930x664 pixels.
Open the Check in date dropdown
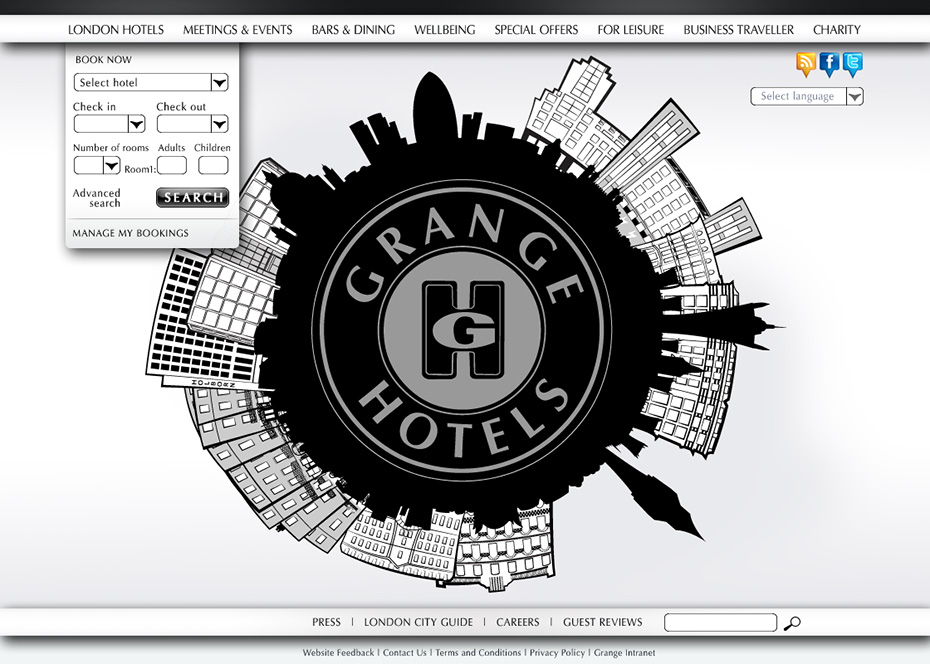[109, 124]
